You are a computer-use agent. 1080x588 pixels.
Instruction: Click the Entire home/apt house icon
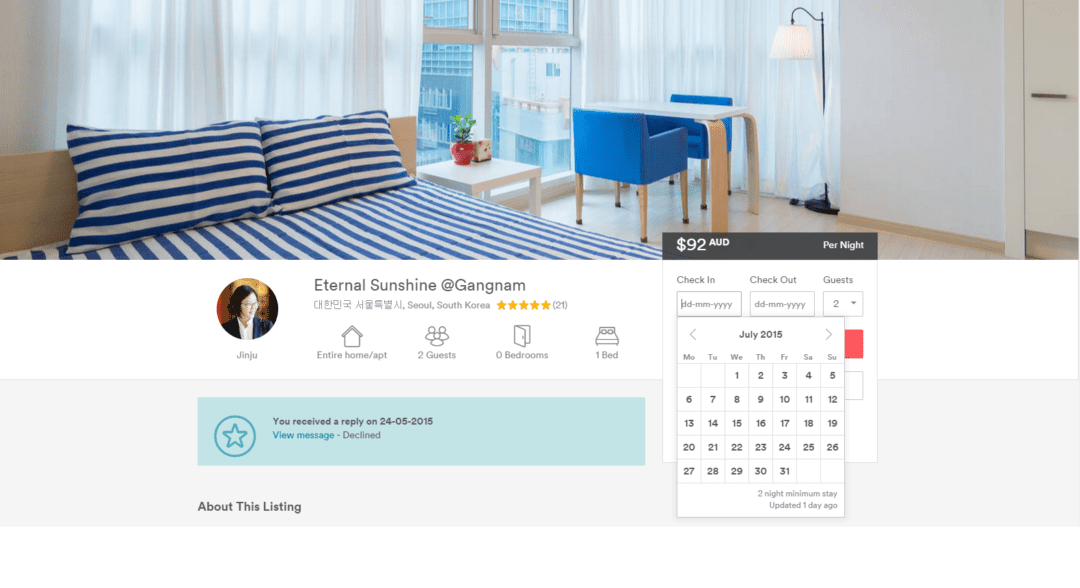352,336
